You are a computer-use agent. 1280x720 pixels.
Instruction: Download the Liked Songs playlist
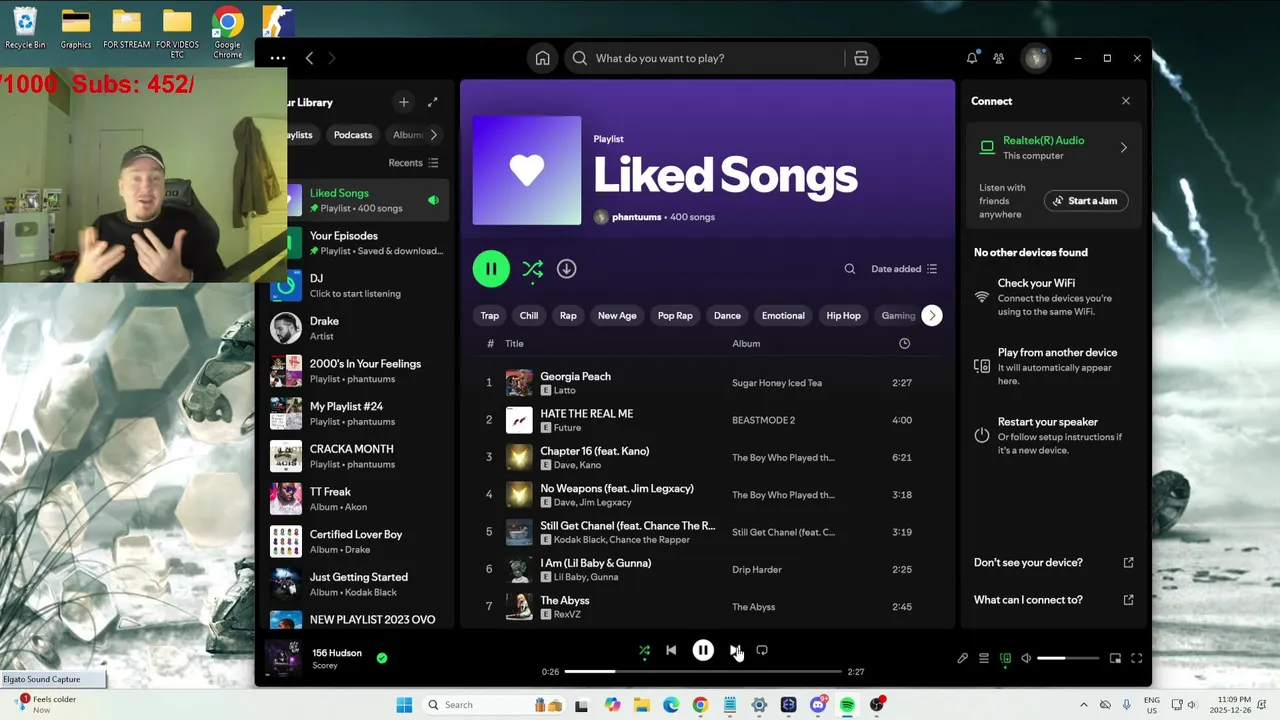point(566,269)
